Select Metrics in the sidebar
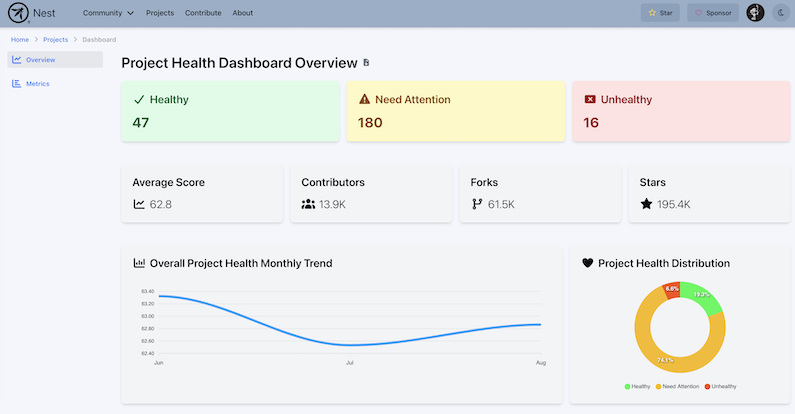Viewport: 795px width, 414px height. [37, 84]
